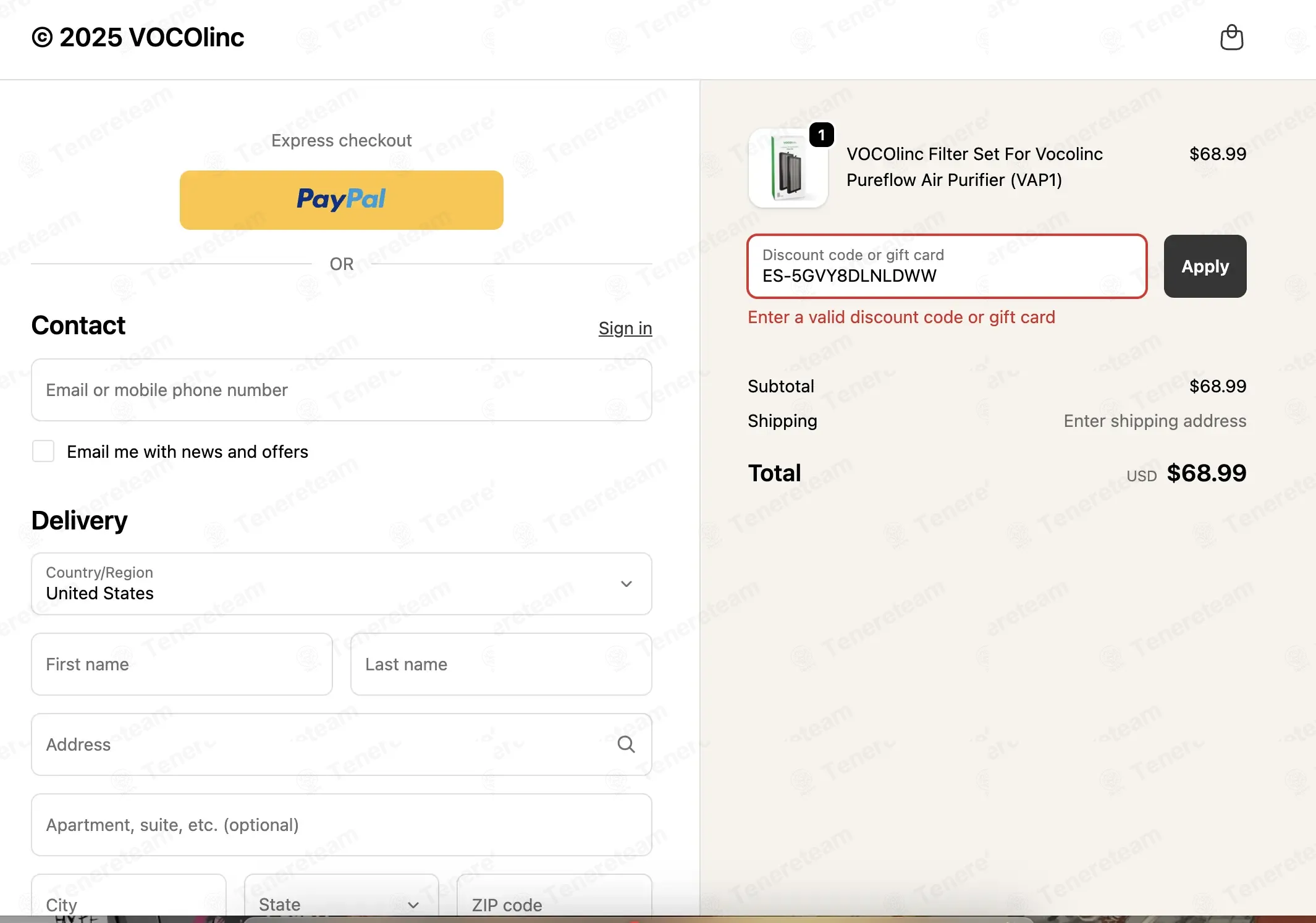This screenshot has height=923, width=1316.
Task: Click the search magnifier in Address field
Action: click(x=626, y=744)
